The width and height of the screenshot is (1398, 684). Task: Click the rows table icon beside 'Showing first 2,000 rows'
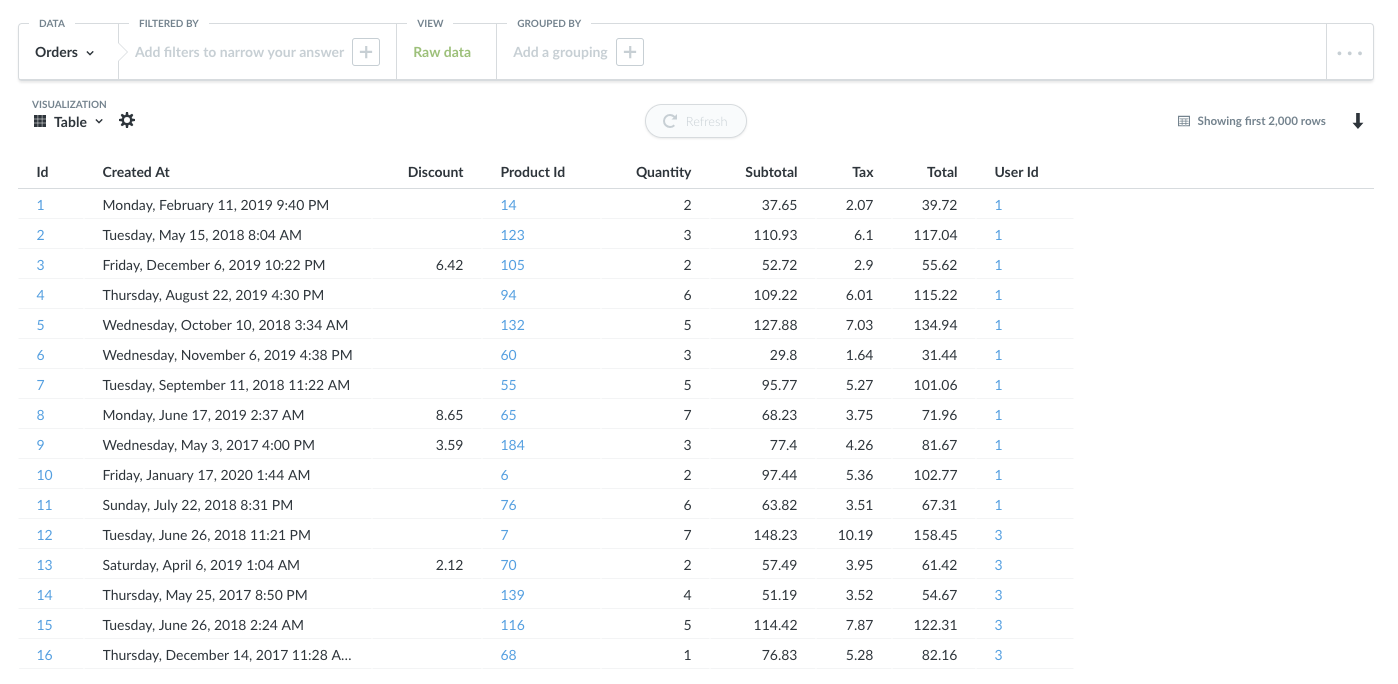tap(1184, 121)
